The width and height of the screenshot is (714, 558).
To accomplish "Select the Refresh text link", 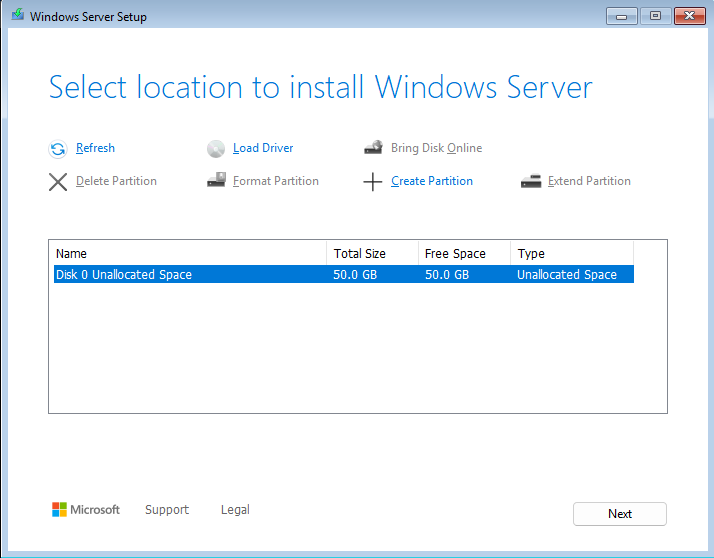I will click(x=95, y=148).
